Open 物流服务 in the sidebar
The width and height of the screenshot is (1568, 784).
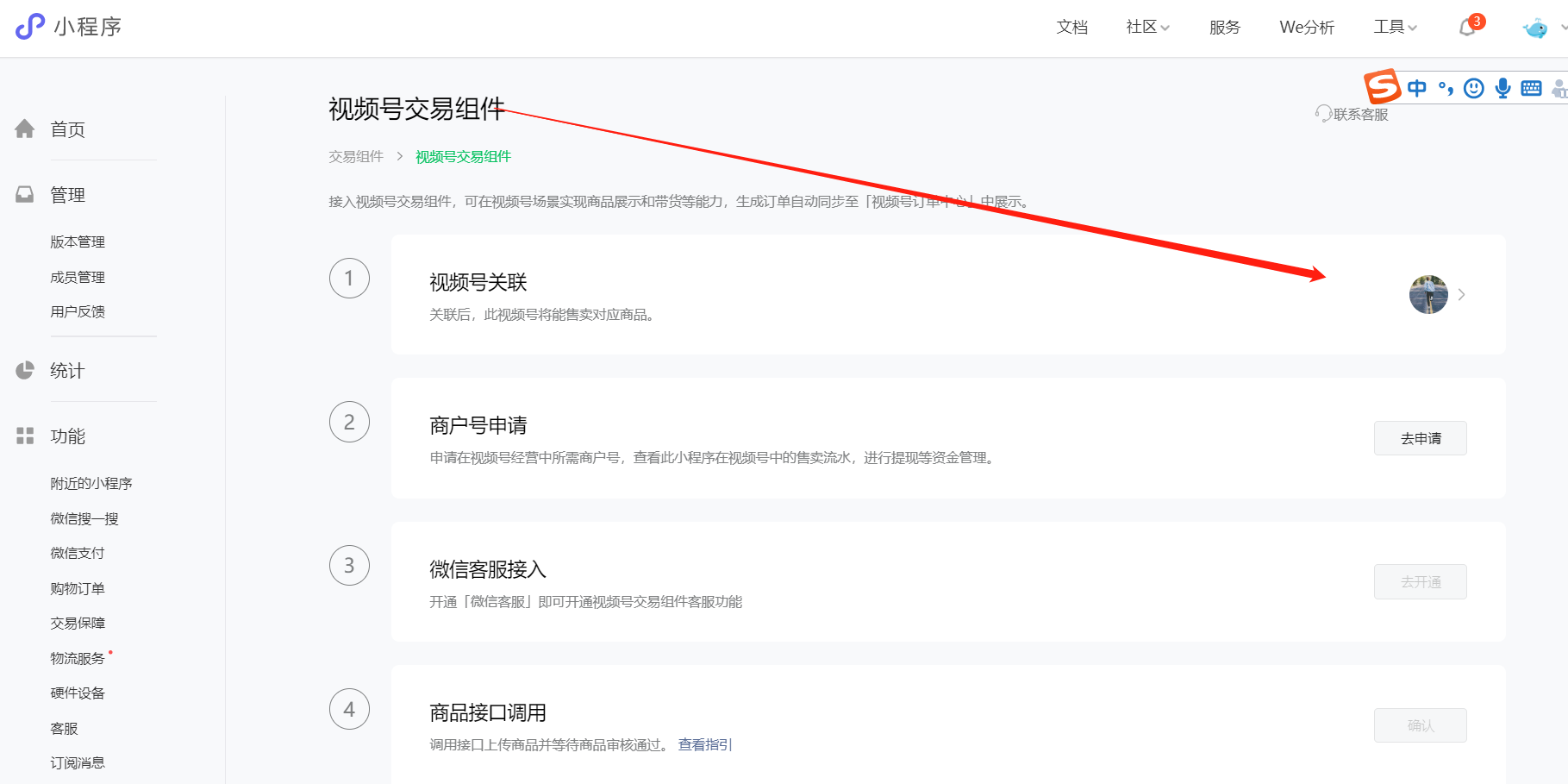[x=78, y=659]
